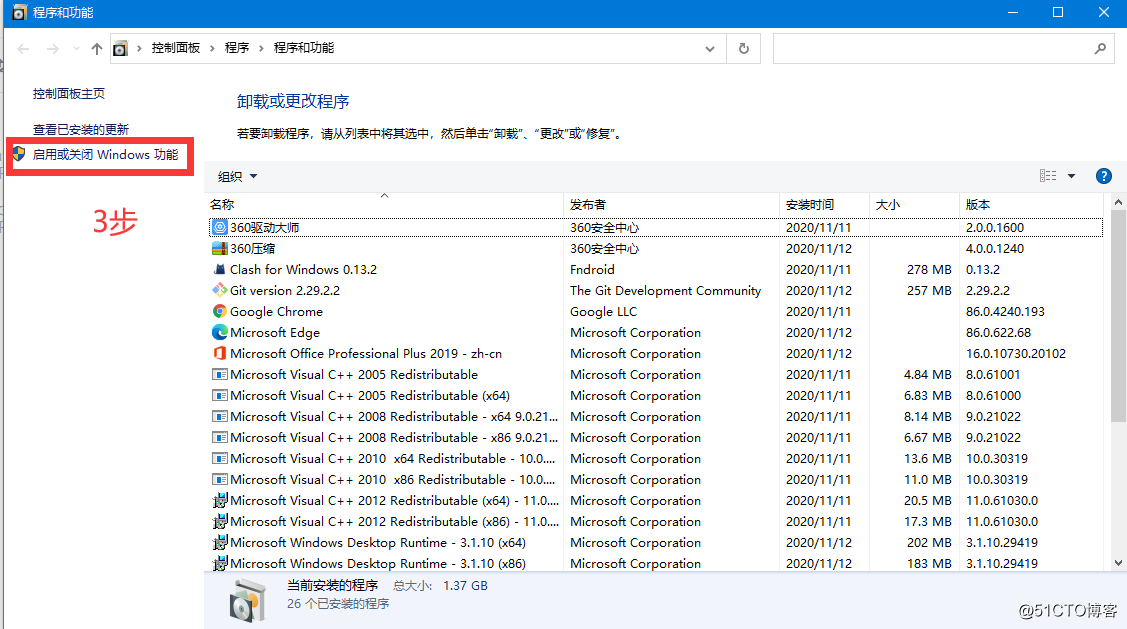Click the 278 MB size cell

[929, 270]
